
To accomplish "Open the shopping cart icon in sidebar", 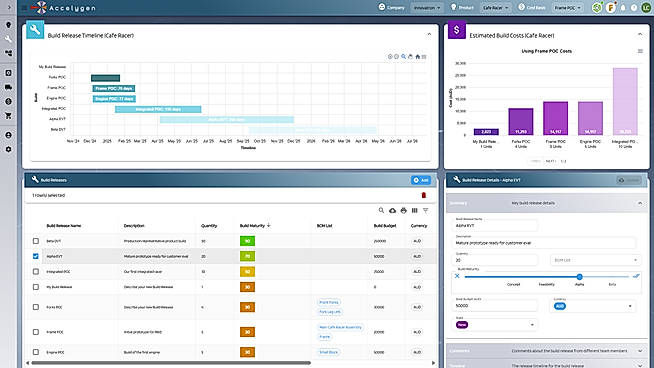I will pyautogui.click(x=8, y=116).
